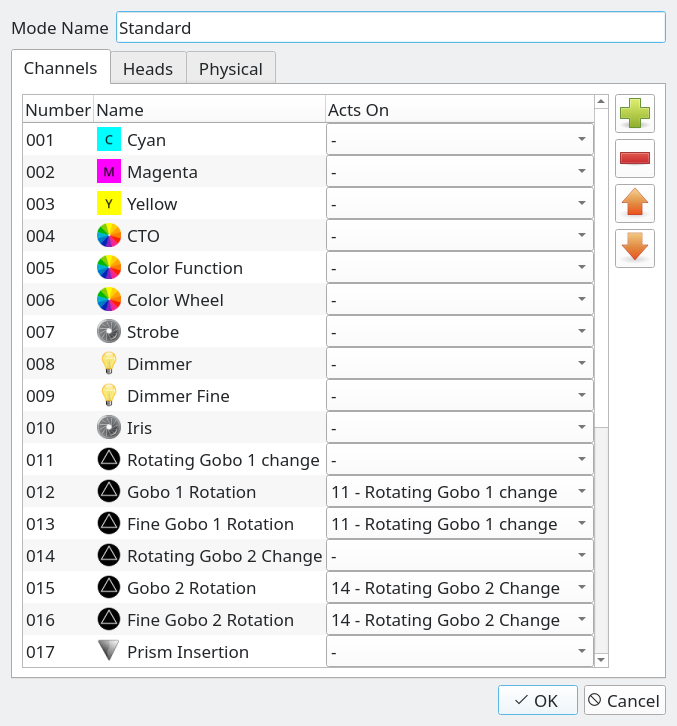Open Acts On dropdown for Iris channel
The image size is (677, 726).
tap(460, 427)
